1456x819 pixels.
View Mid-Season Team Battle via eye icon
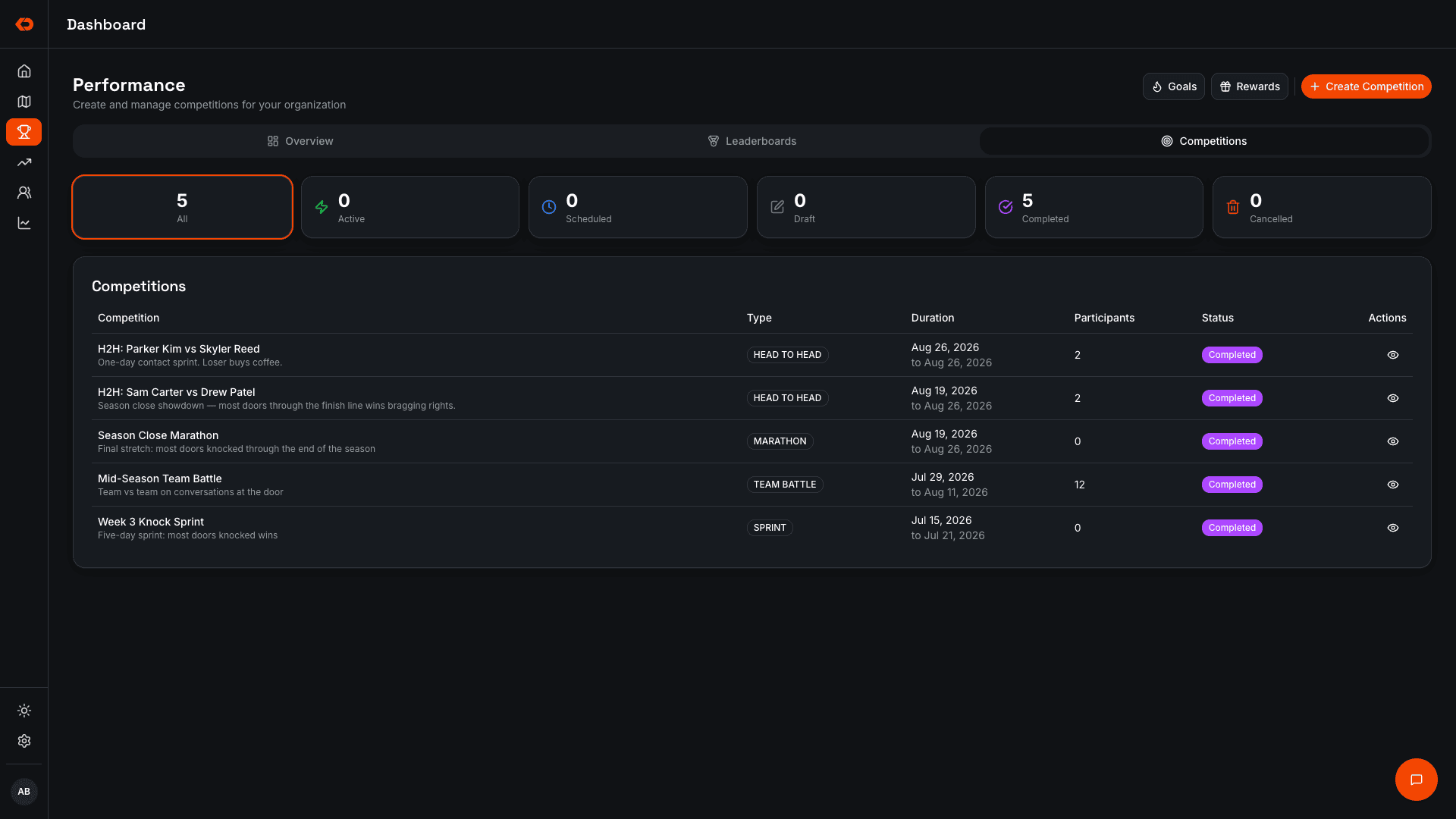coord(1392,485)
